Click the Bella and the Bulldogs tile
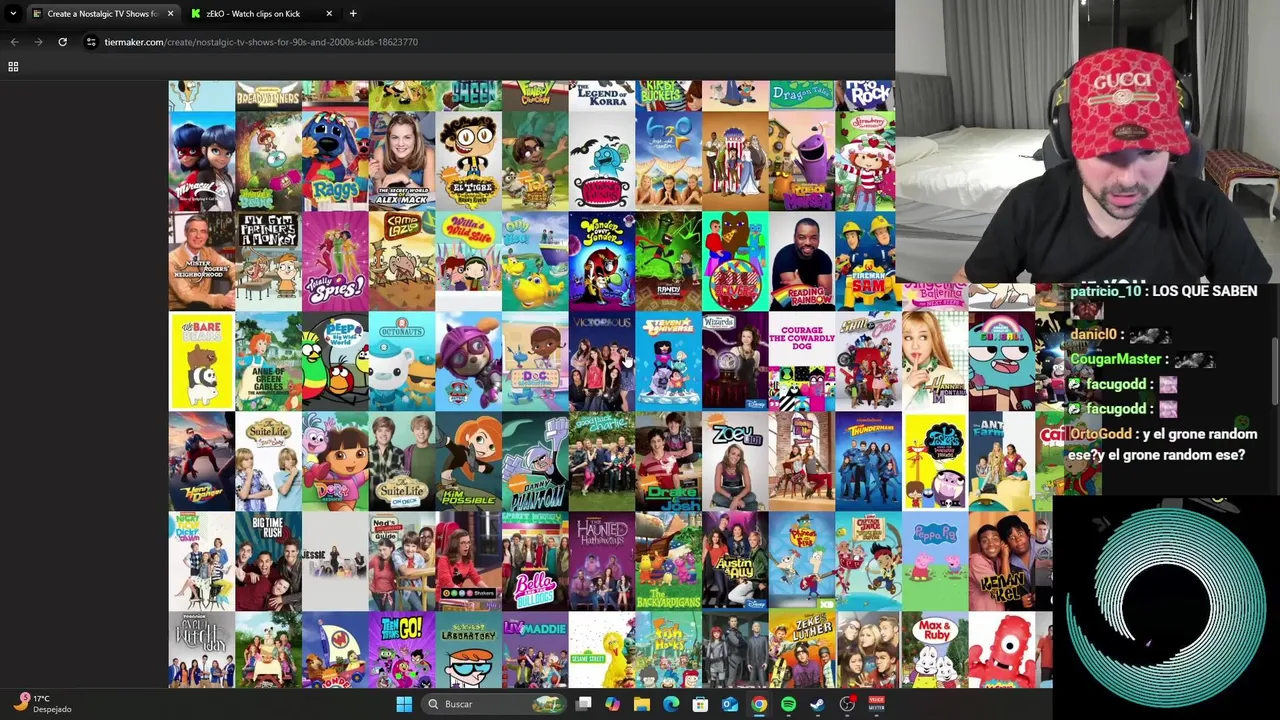Screen dimensions: 1280x720 (x=535, y=561)
